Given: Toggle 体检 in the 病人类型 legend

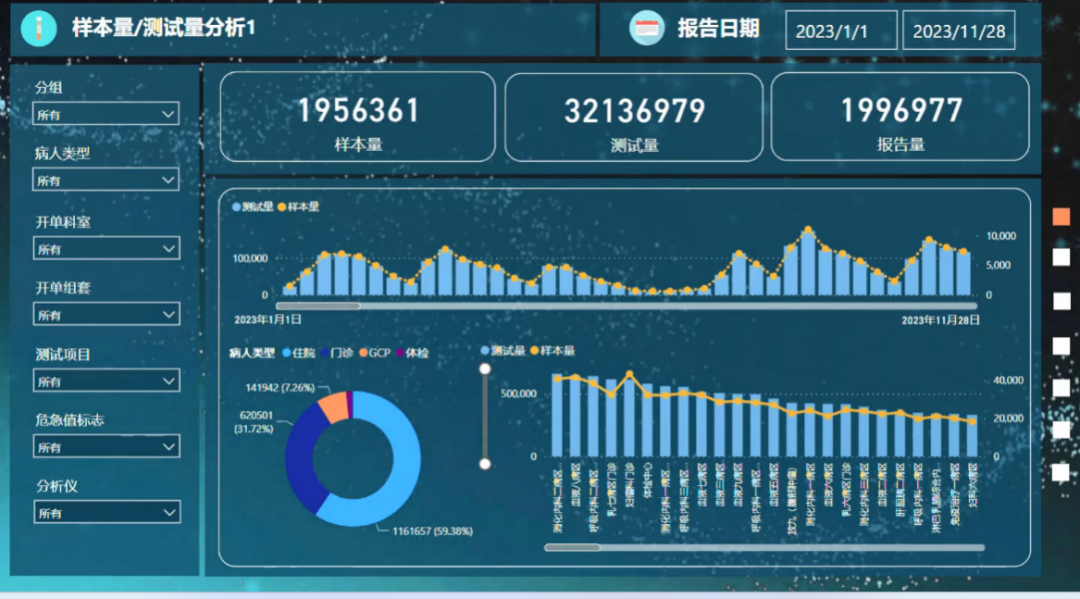Looking at the screenshot, I should pos(413,353).
